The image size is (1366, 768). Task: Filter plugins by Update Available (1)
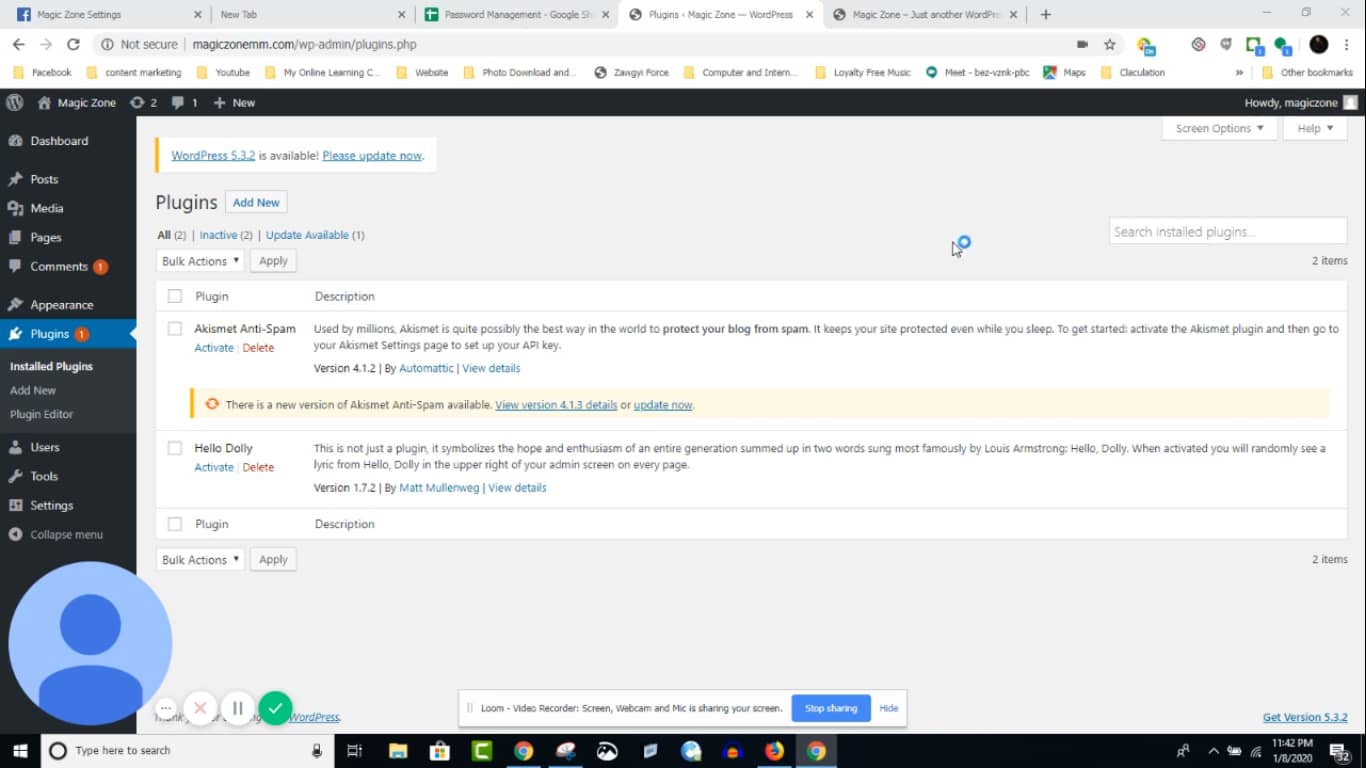(x=315, y=235)
